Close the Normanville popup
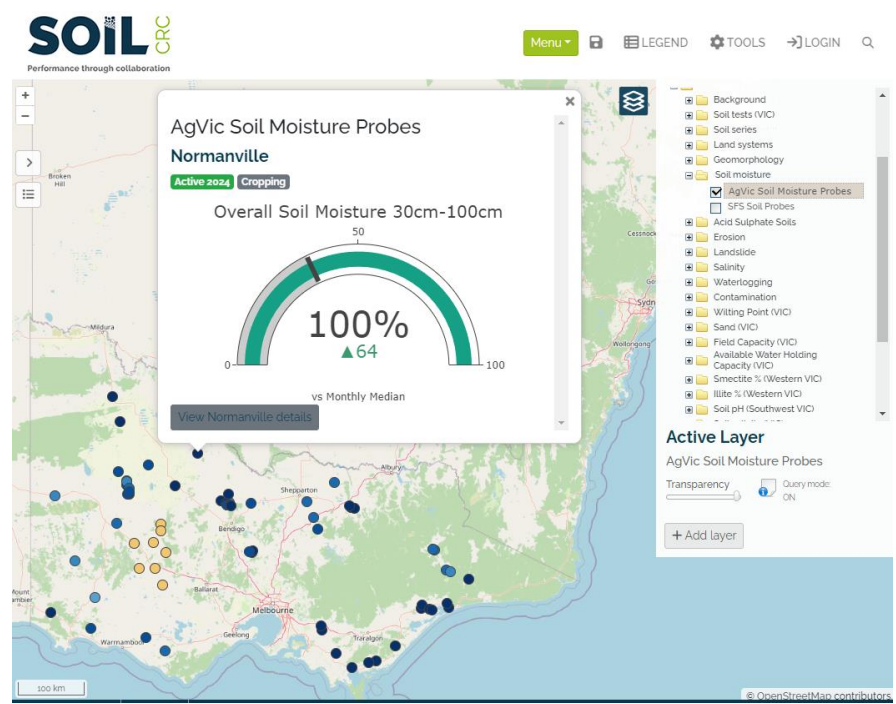 570,101
